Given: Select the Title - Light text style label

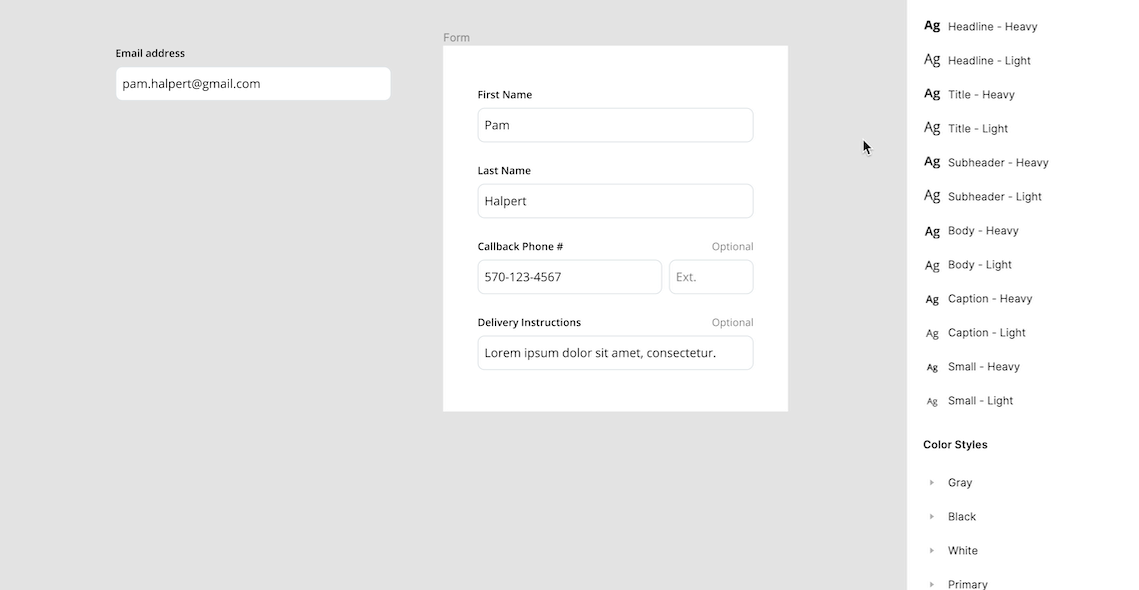Looking at the screenshot, I should click(978, 129).
